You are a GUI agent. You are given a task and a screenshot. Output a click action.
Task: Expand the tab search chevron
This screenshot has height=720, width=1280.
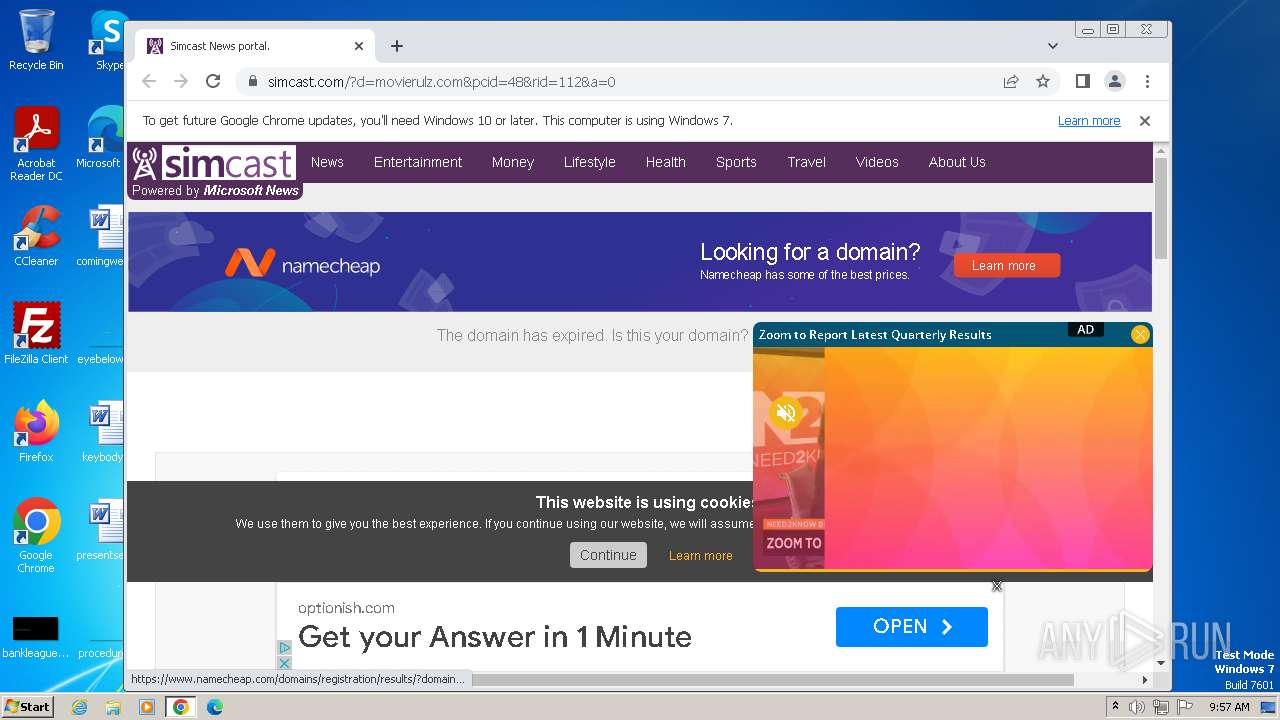point(1052,46)
